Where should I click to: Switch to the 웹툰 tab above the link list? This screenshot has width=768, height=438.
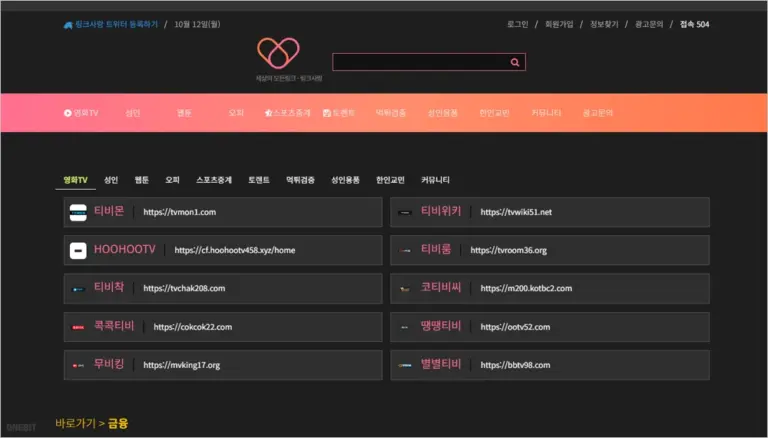click(142, 180)
